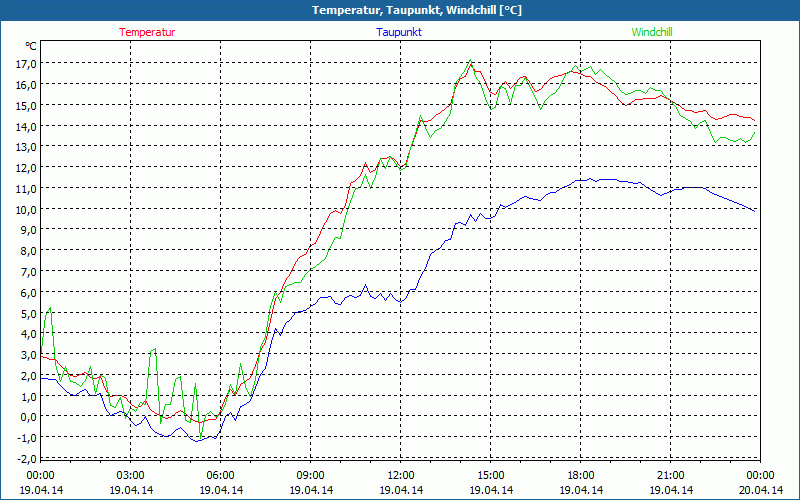Click the 10,0 y-axis value
800x500 pixels.
[27, 210]
